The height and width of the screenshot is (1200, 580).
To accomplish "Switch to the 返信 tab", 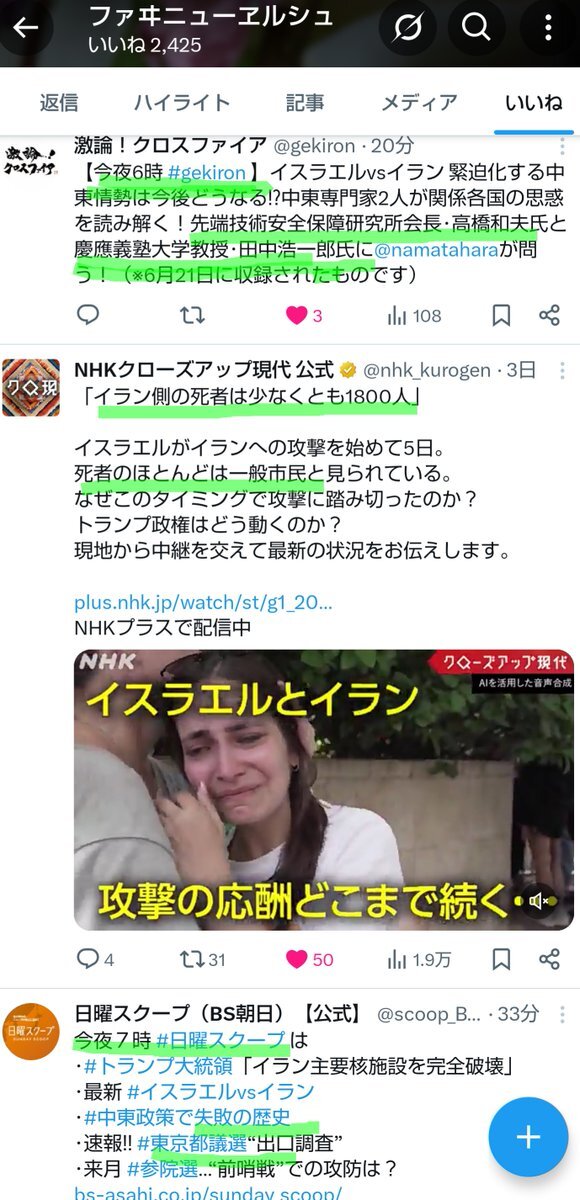I will pyautogui.click(x=58, y=102).
